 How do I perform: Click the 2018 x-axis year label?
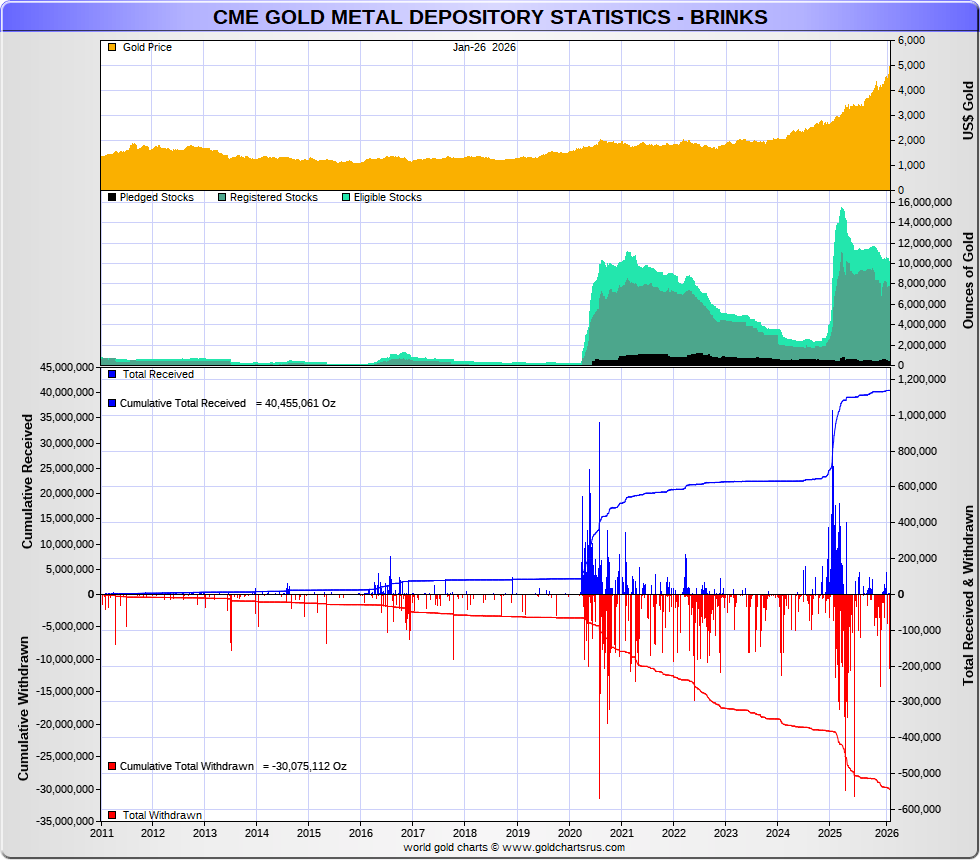pos(464,832)
